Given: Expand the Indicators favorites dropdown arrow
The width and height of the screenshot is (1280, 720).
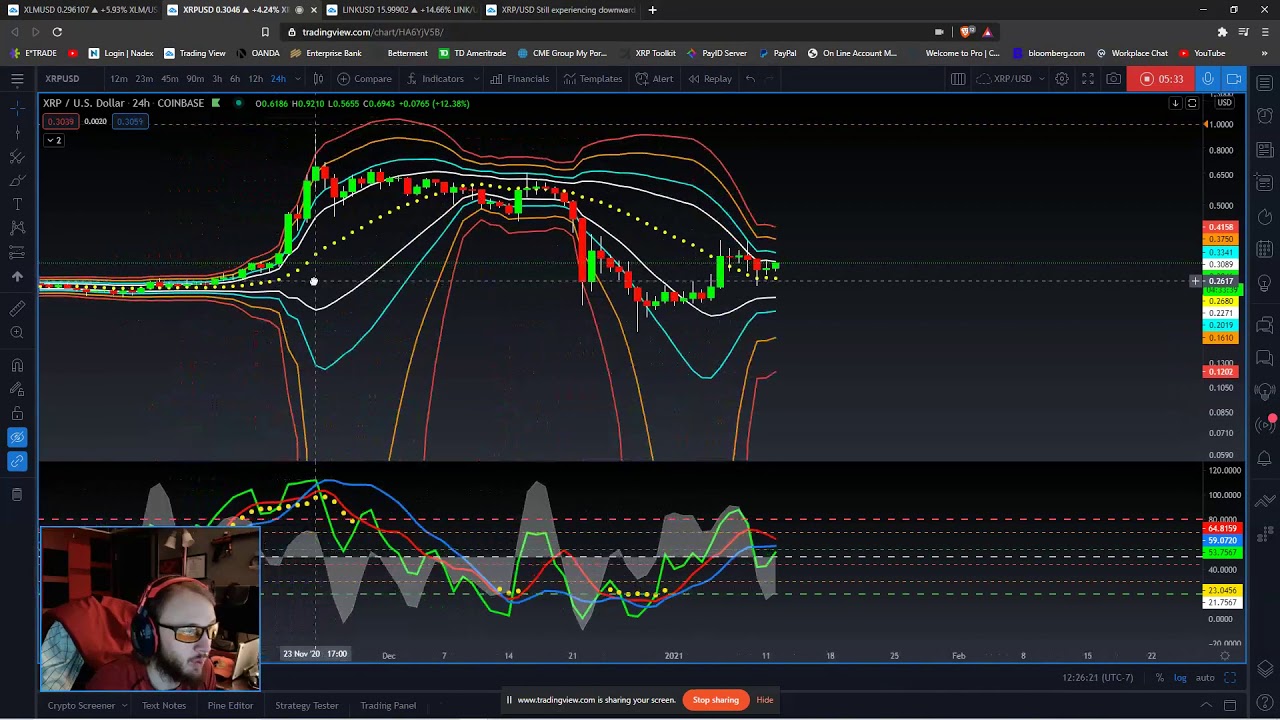Looking at the screenshot, I should 475,79.
